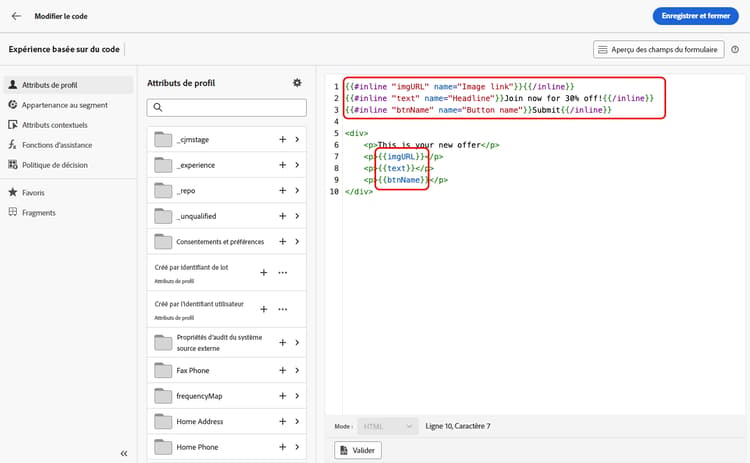Viewport: 750px width, 463px height.
Task: Click the {{imgURL}} variable on line 7
Action: click(401, 156)
